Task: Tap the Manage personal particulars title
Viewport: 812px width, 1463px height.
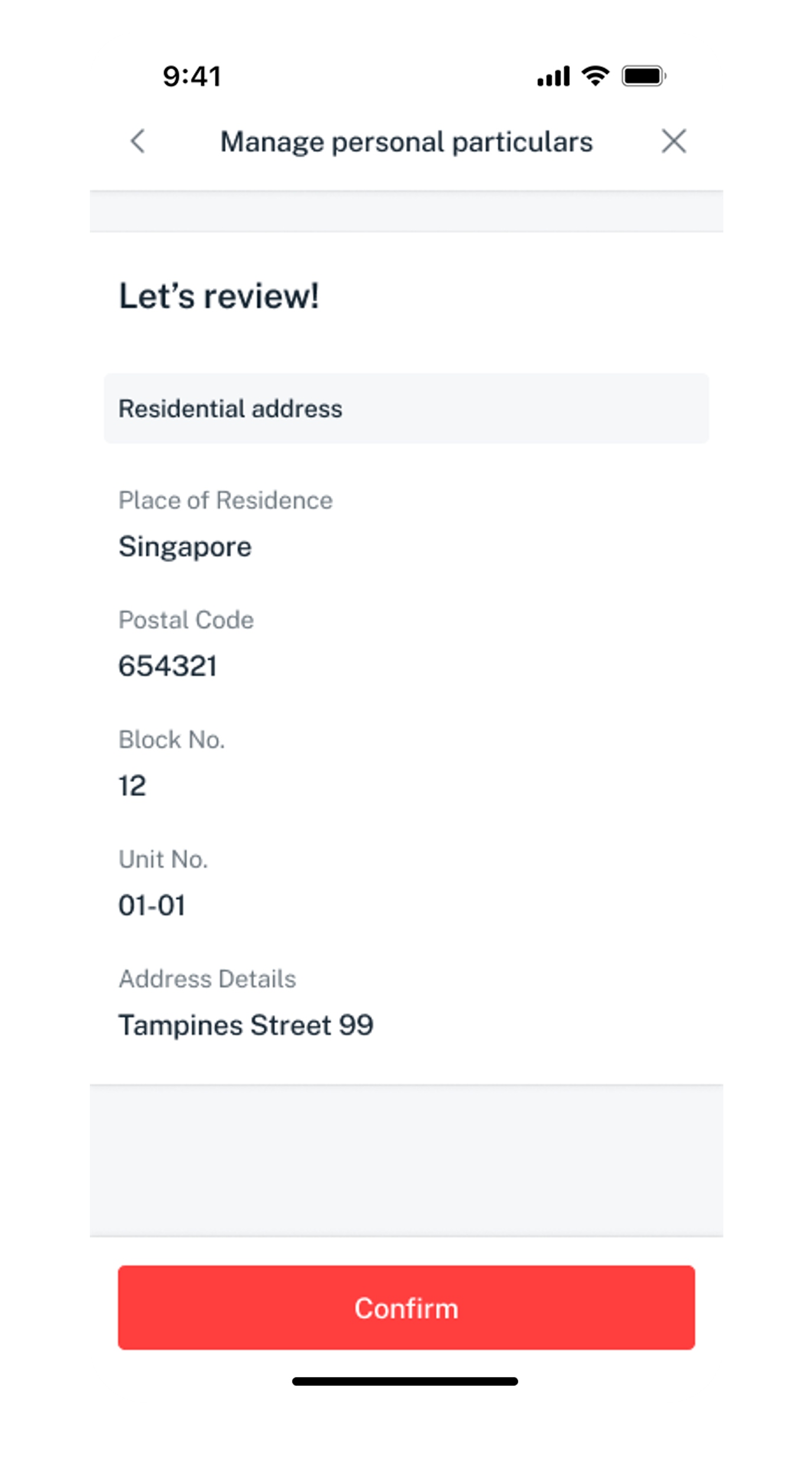Action: (406, 142)
